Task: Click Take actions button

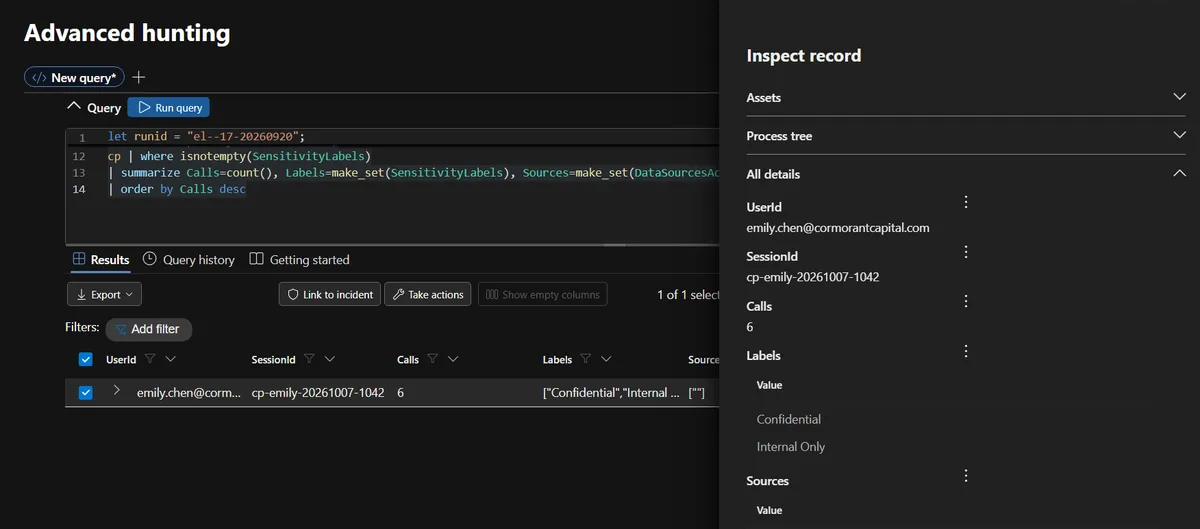Action: (428, 295)
